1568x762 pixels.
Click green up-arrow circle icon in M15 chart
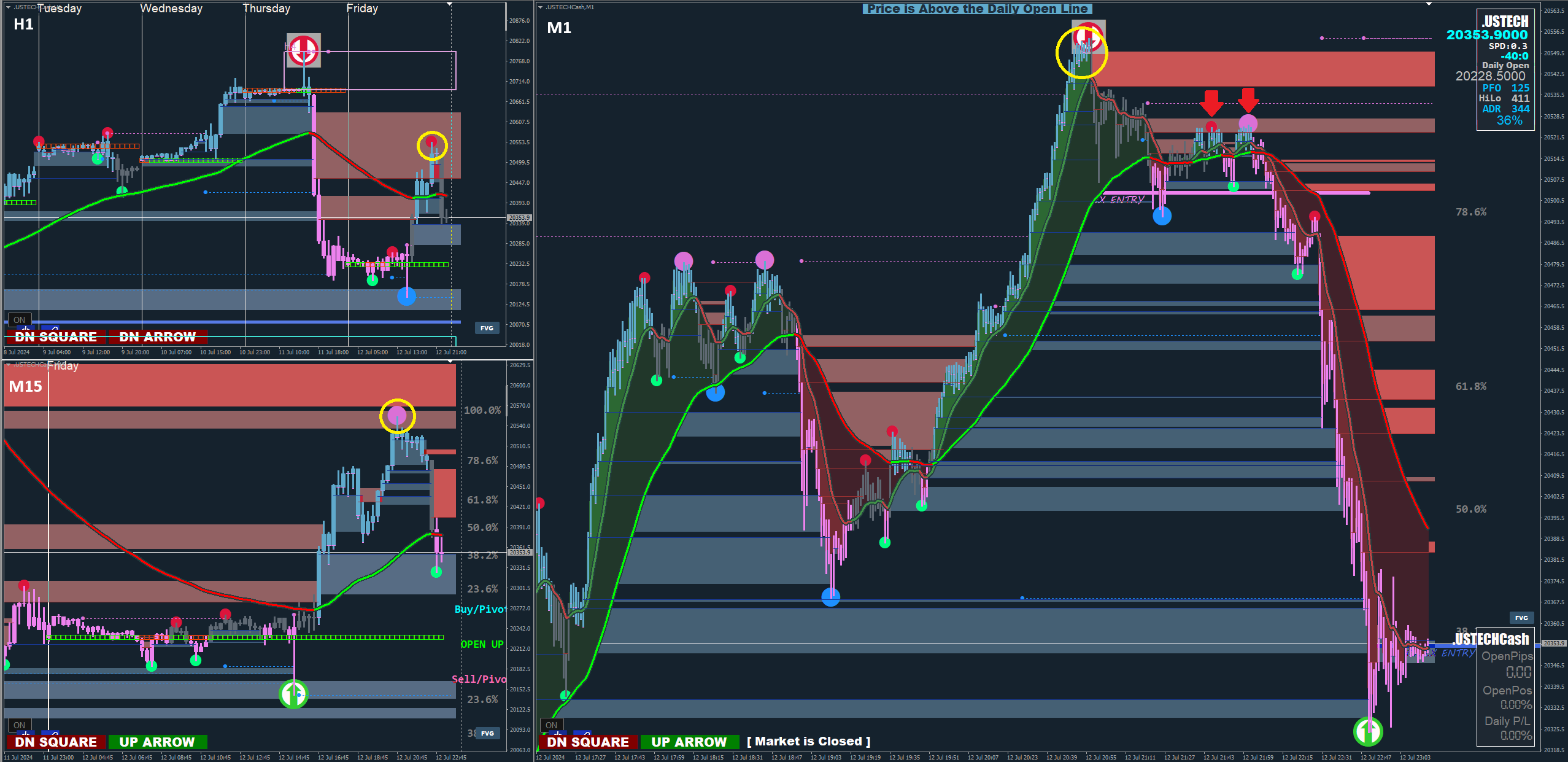coord(293,694)
